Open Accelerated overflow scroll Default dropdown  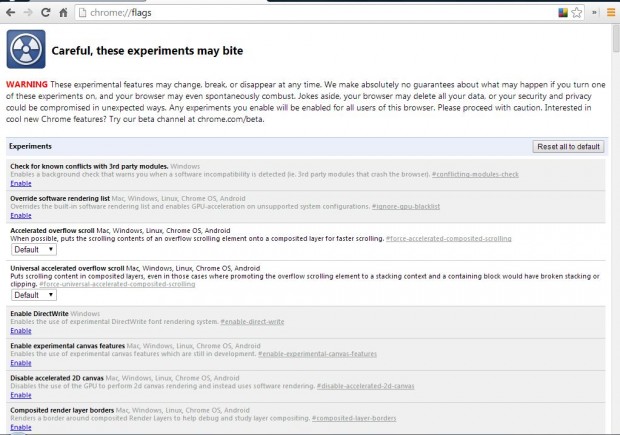(x=34, y=250)
